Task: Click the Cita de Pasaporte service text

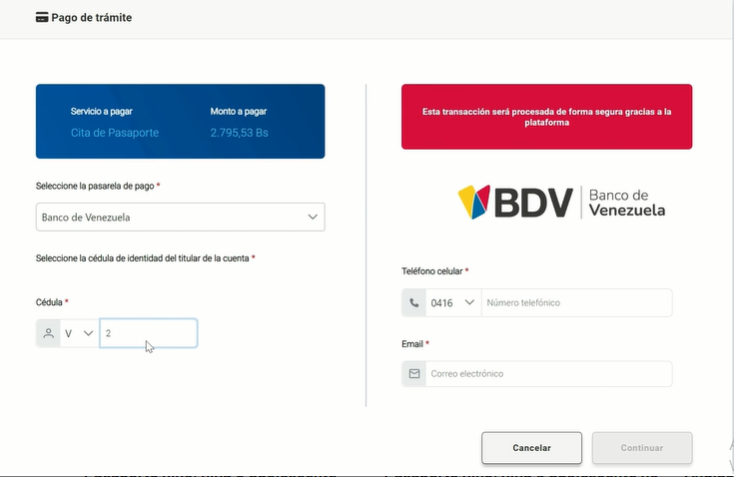Action: (114, 133)
